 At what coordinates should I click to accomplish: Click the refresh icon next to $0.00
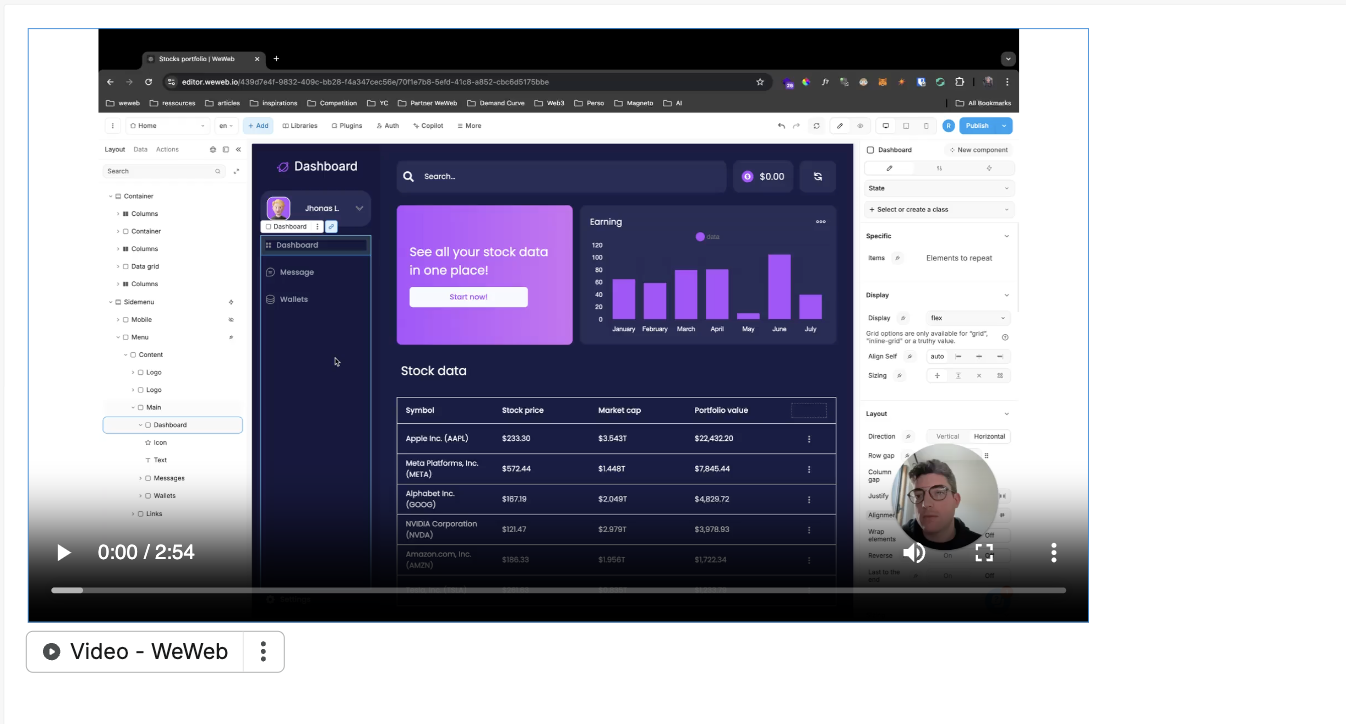tap(817, 176)
